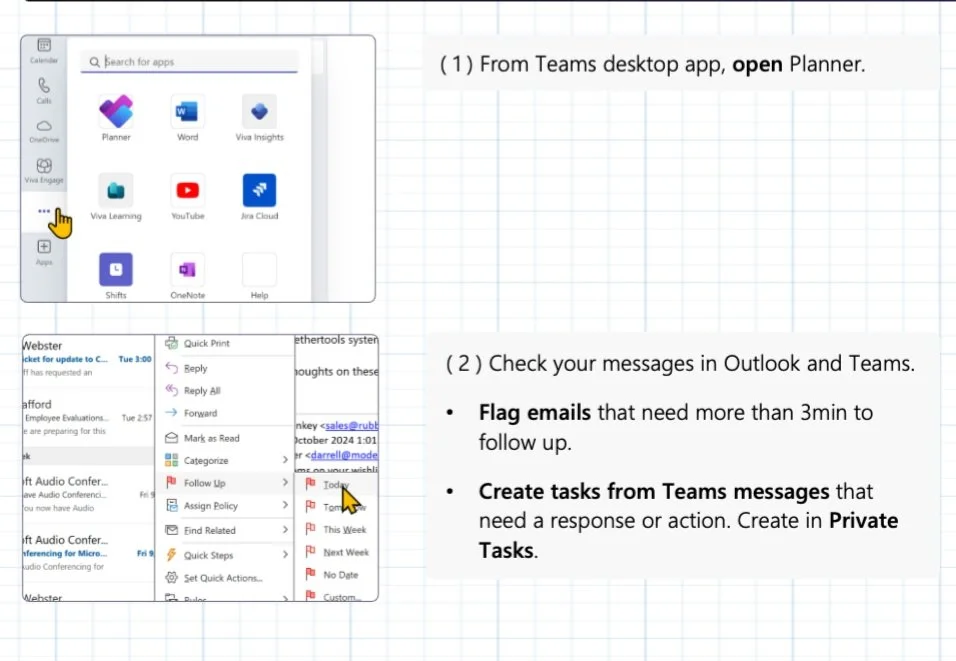Open the Viva Learning app

point(116,190)
